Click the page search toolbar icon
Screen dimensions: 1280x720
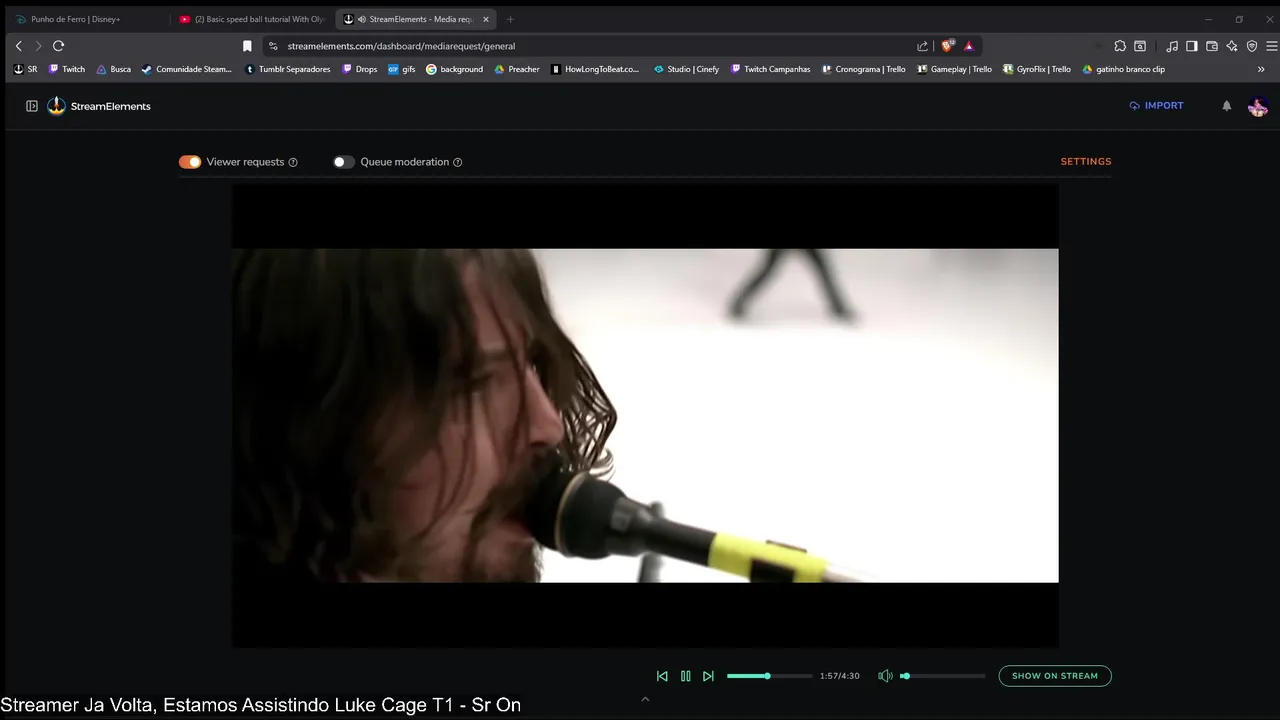point(1140,46)
